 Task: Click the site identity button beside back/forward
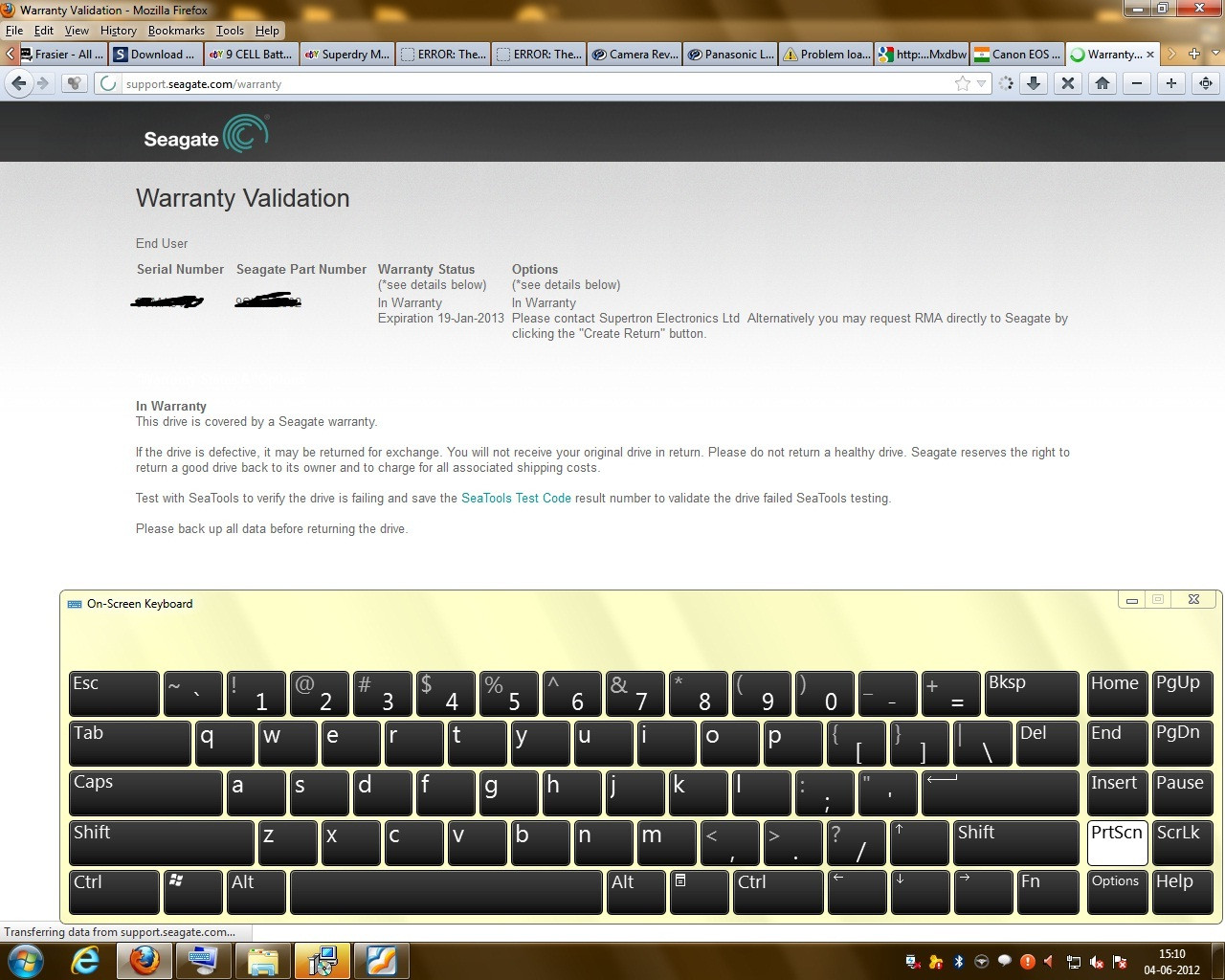tap(74, 83)
